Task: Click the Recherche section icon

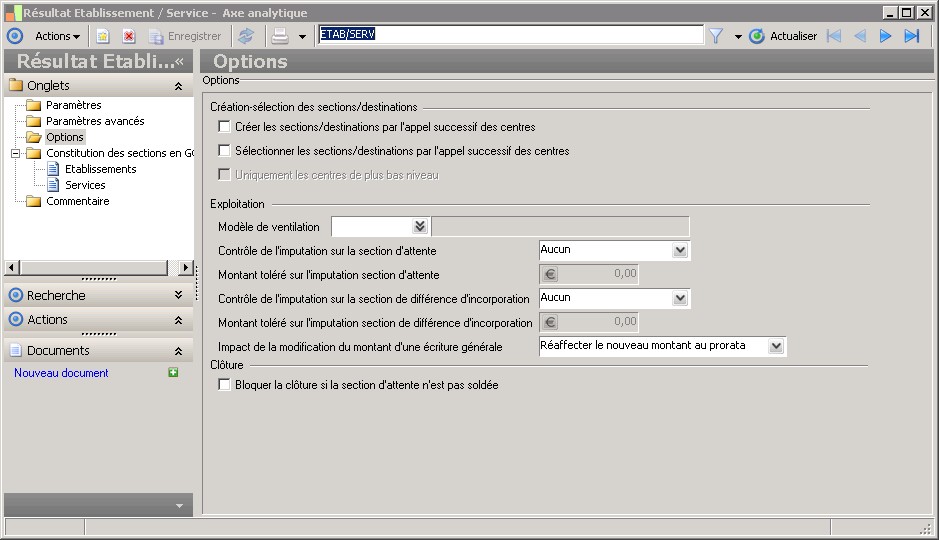Action: point(16,295)
